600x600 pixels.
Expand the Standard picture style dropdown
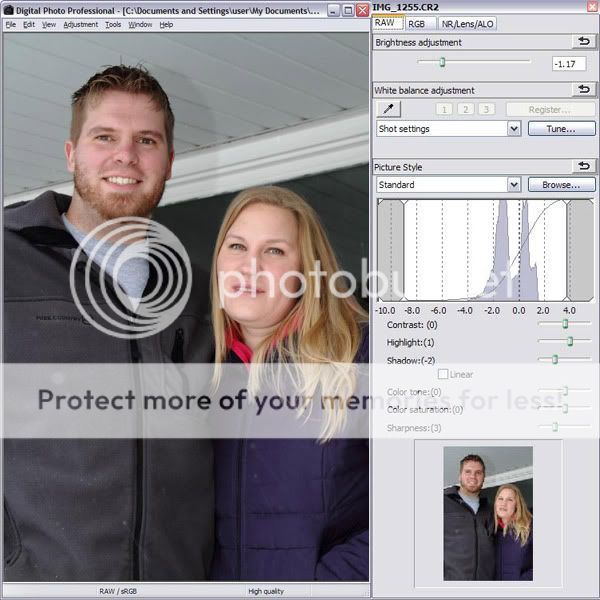(x=514, y=185)
